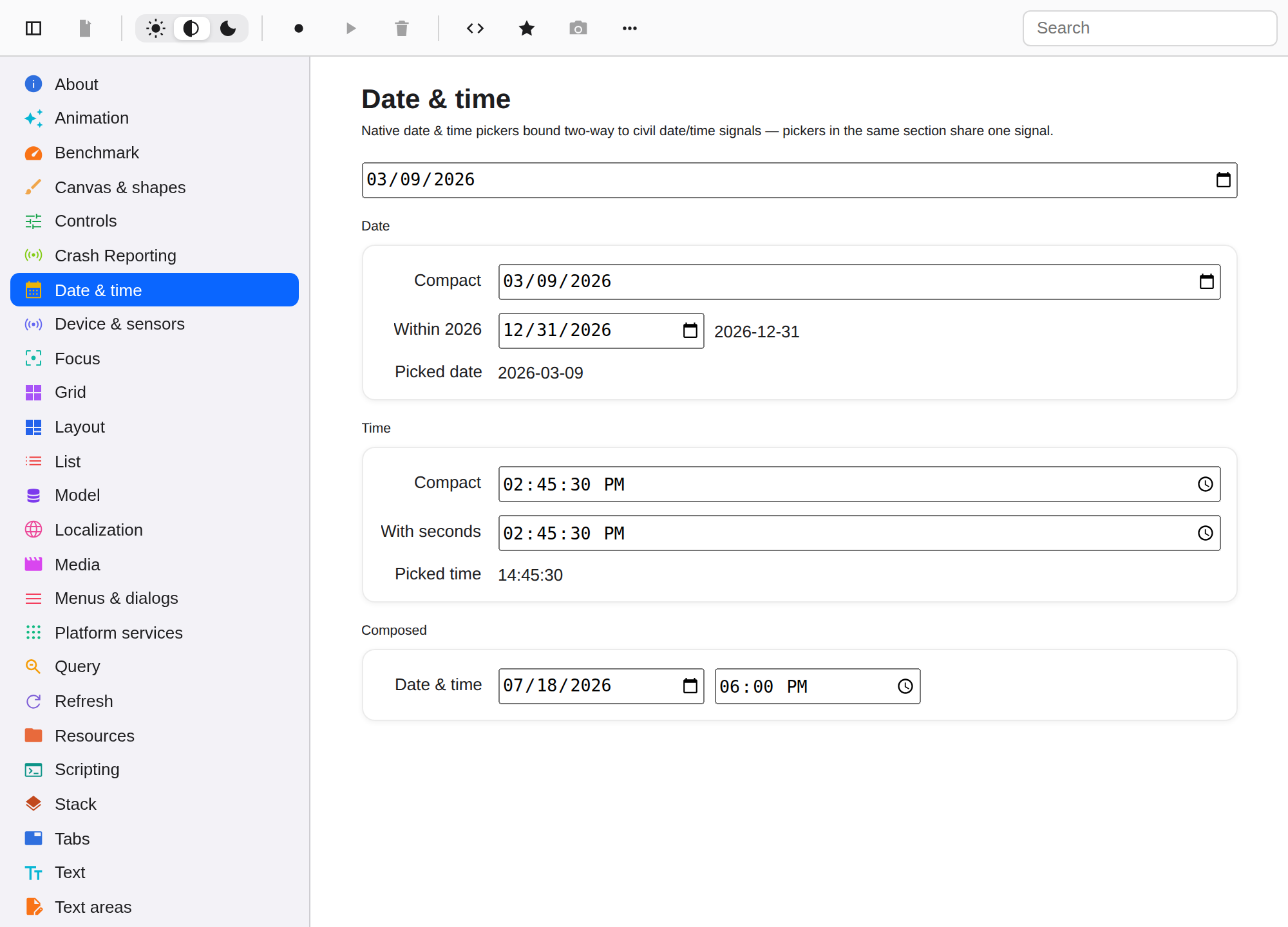Open the Animation page
The height and width of the screenshot is (927, 1288).
(155, 118)
